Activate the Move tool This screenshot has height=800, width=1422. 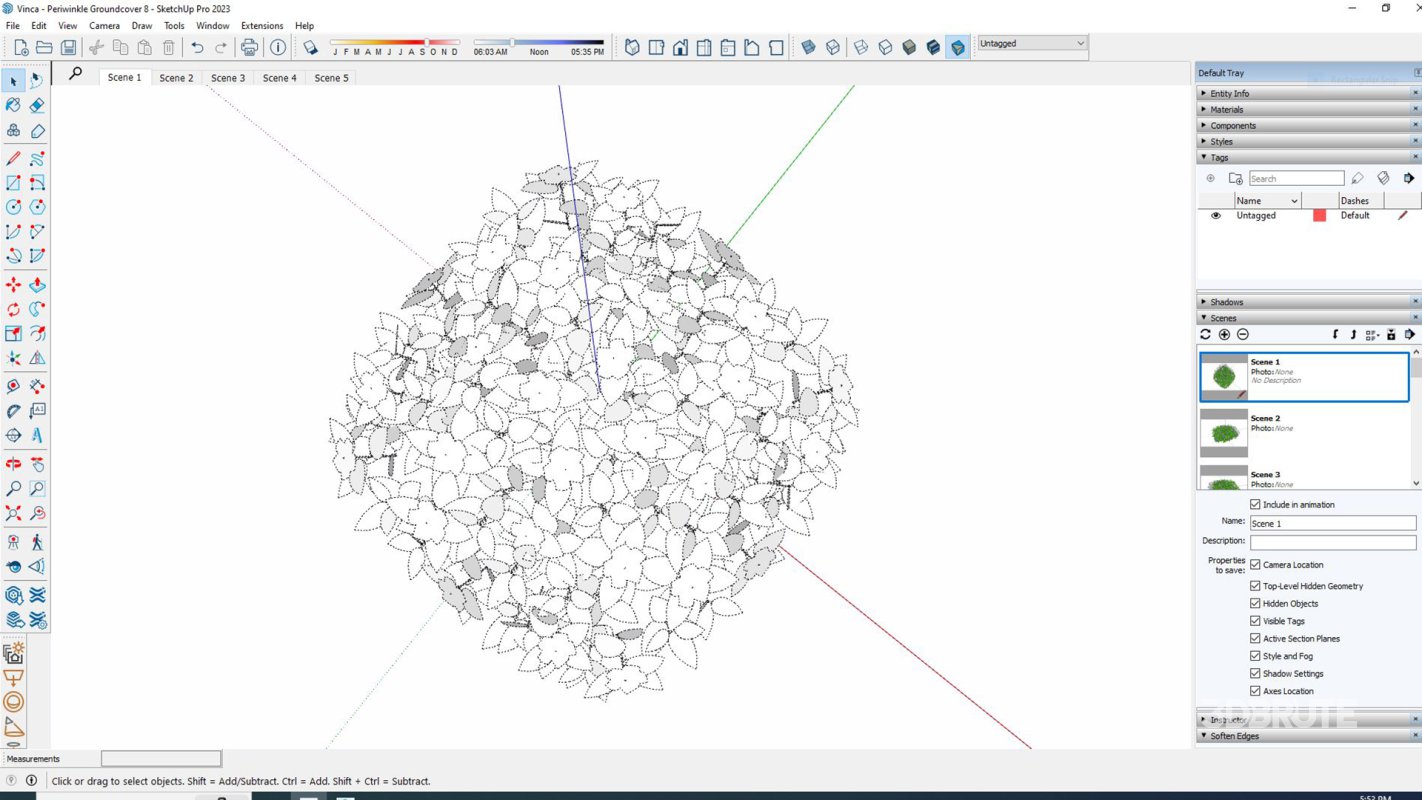tap(13, 285)
